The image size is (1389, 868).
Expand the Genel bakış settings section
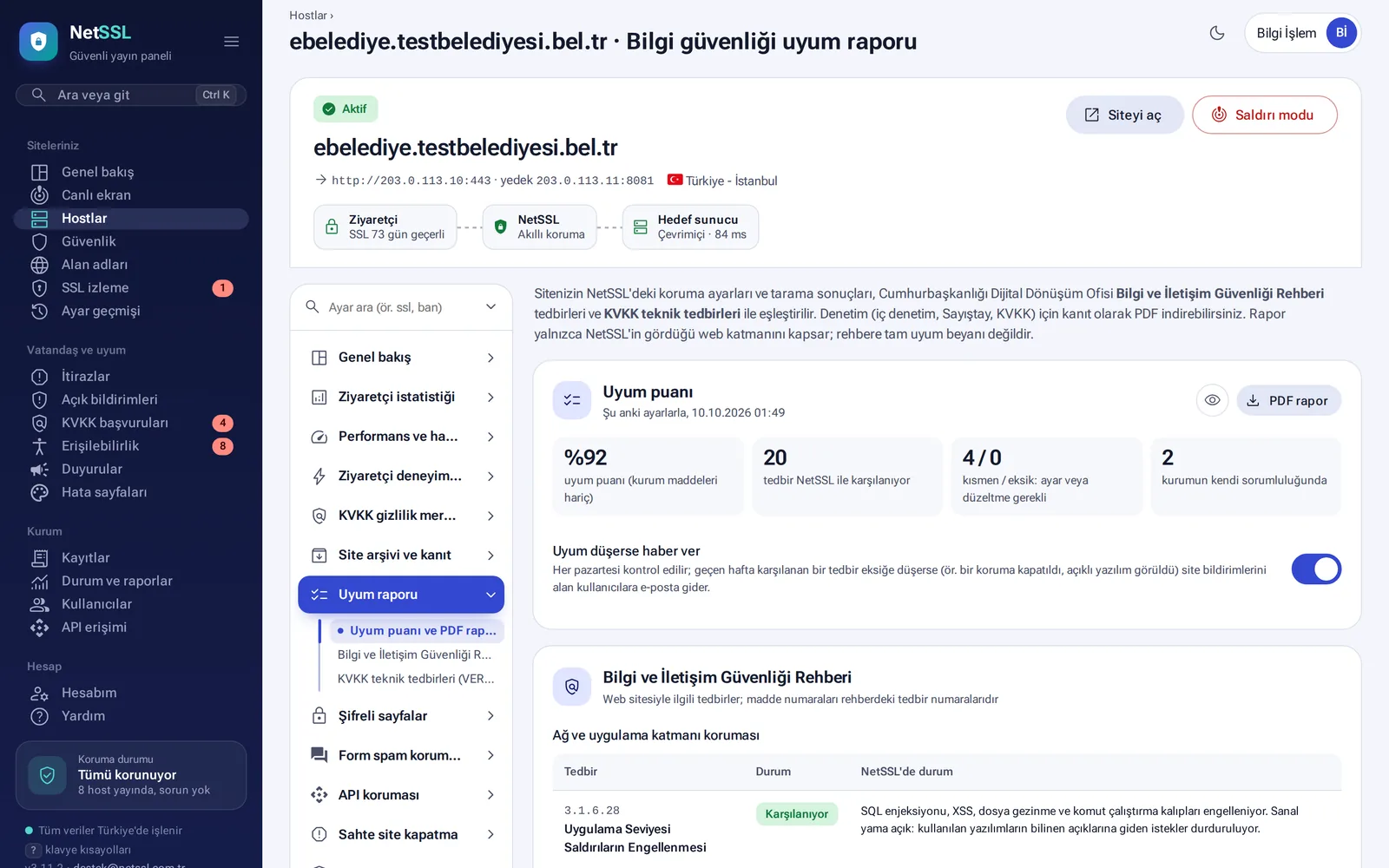(401, 358)
